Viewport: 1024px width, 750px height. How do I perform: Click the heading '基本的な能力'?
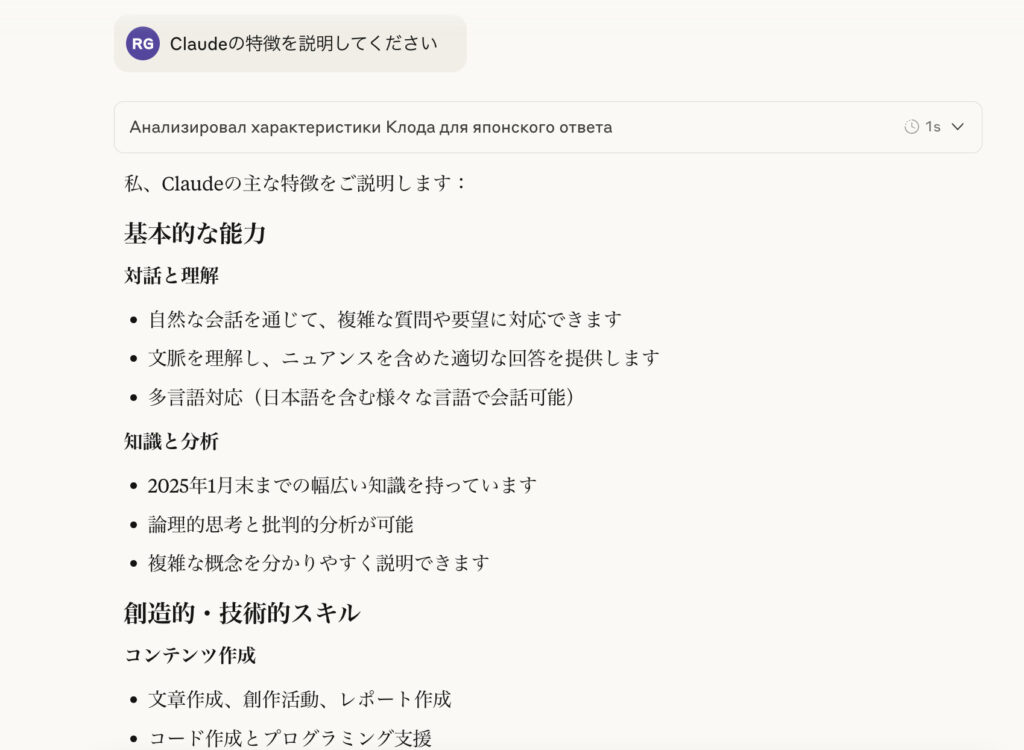point(195,233)
